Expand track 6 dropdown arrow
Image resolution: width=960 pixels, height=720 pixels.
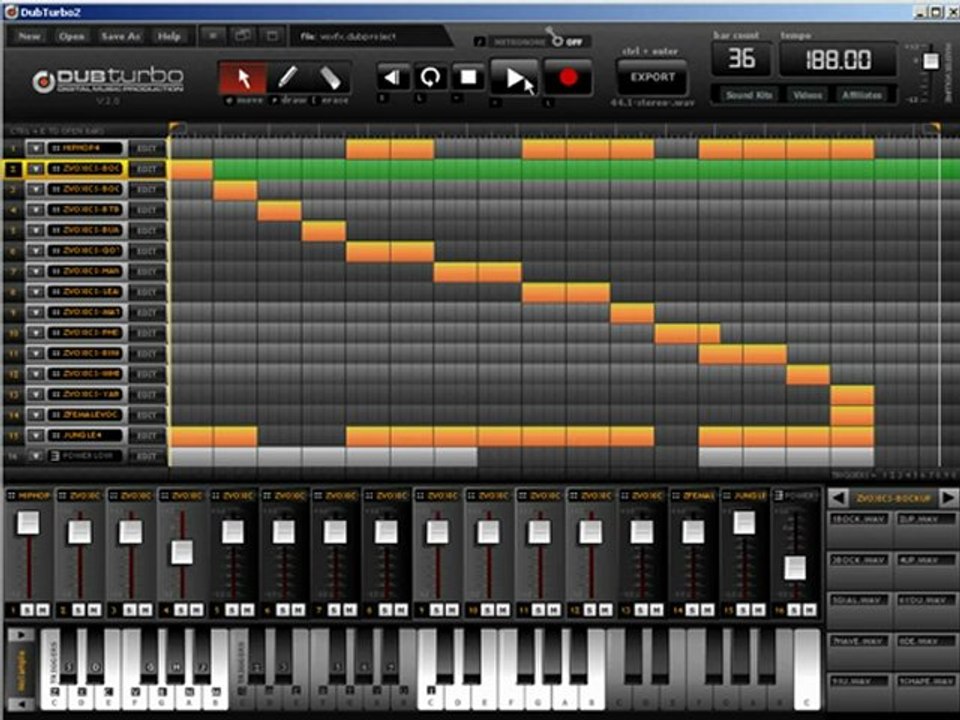point(36,251)
